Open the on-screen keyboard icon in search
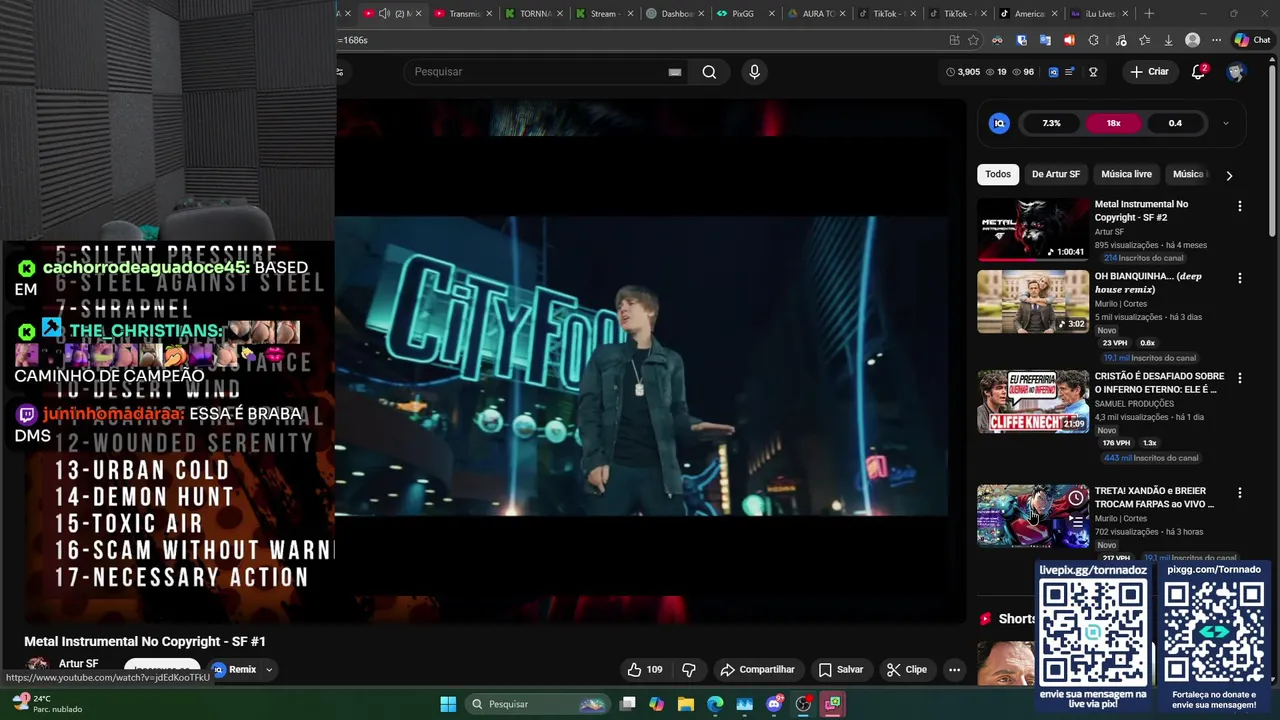This screenshot has height=720, width=1280. (x=675, y=72)
